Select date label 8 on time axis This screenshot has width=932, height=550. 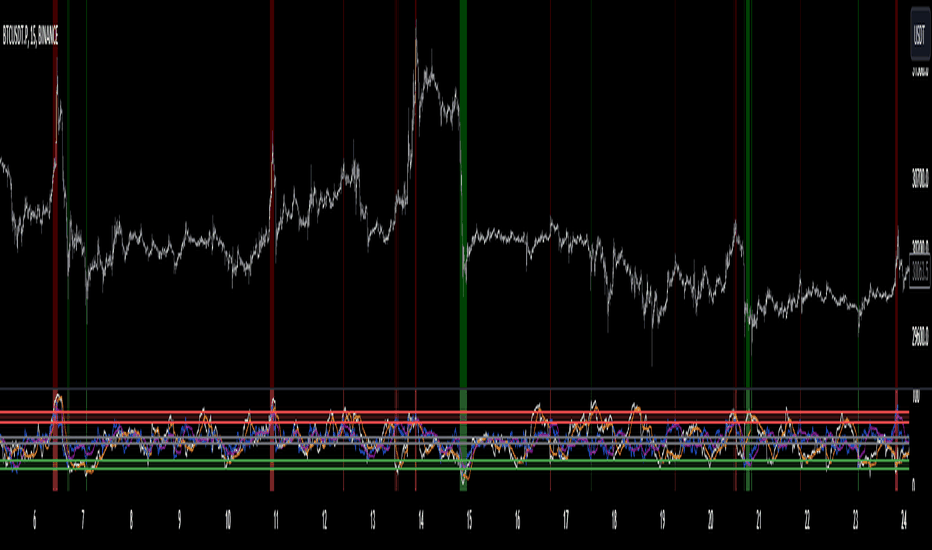pyautogui.click(x=131, y=520)
